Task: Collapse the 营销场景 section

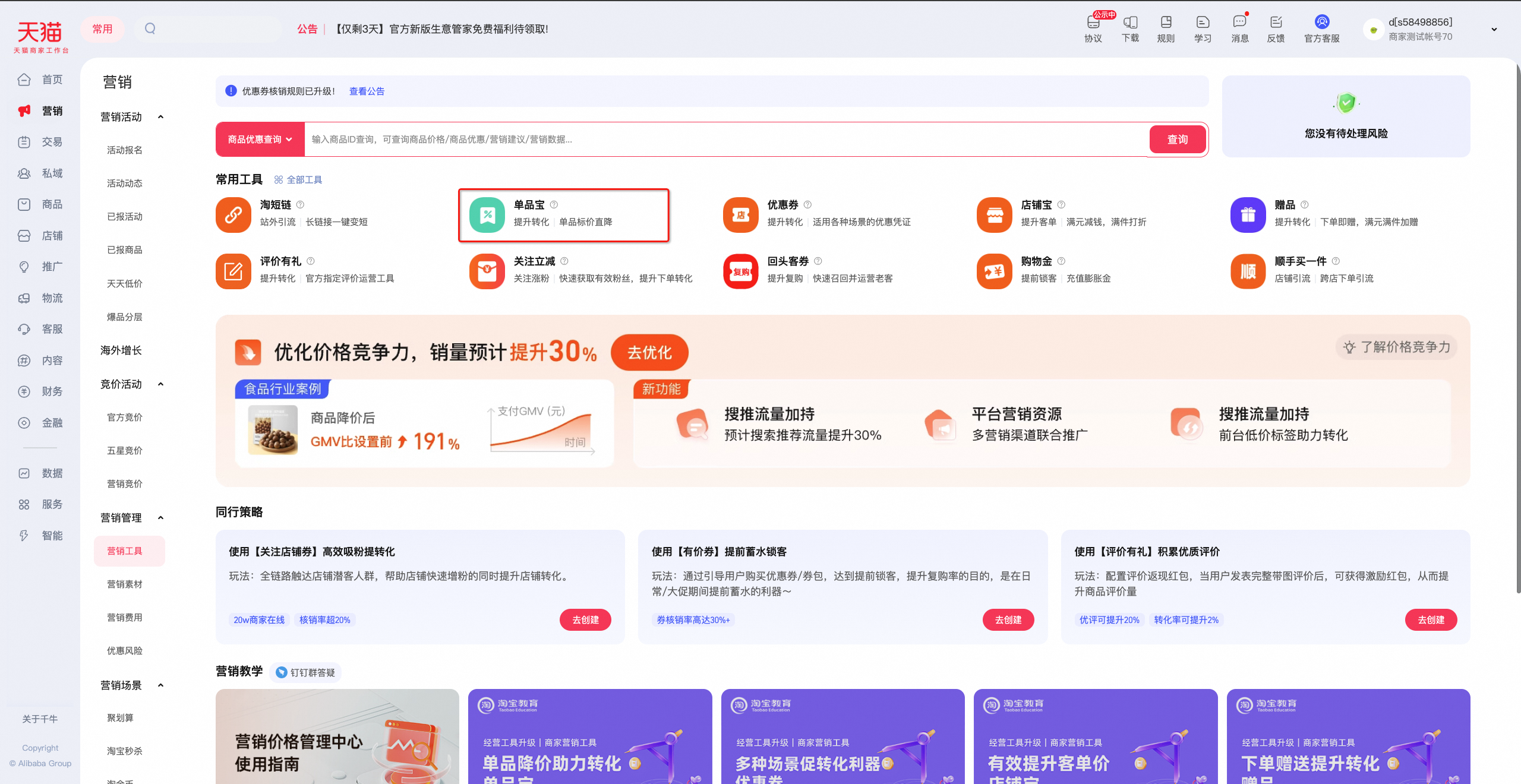Action: (x=160, y=685)
